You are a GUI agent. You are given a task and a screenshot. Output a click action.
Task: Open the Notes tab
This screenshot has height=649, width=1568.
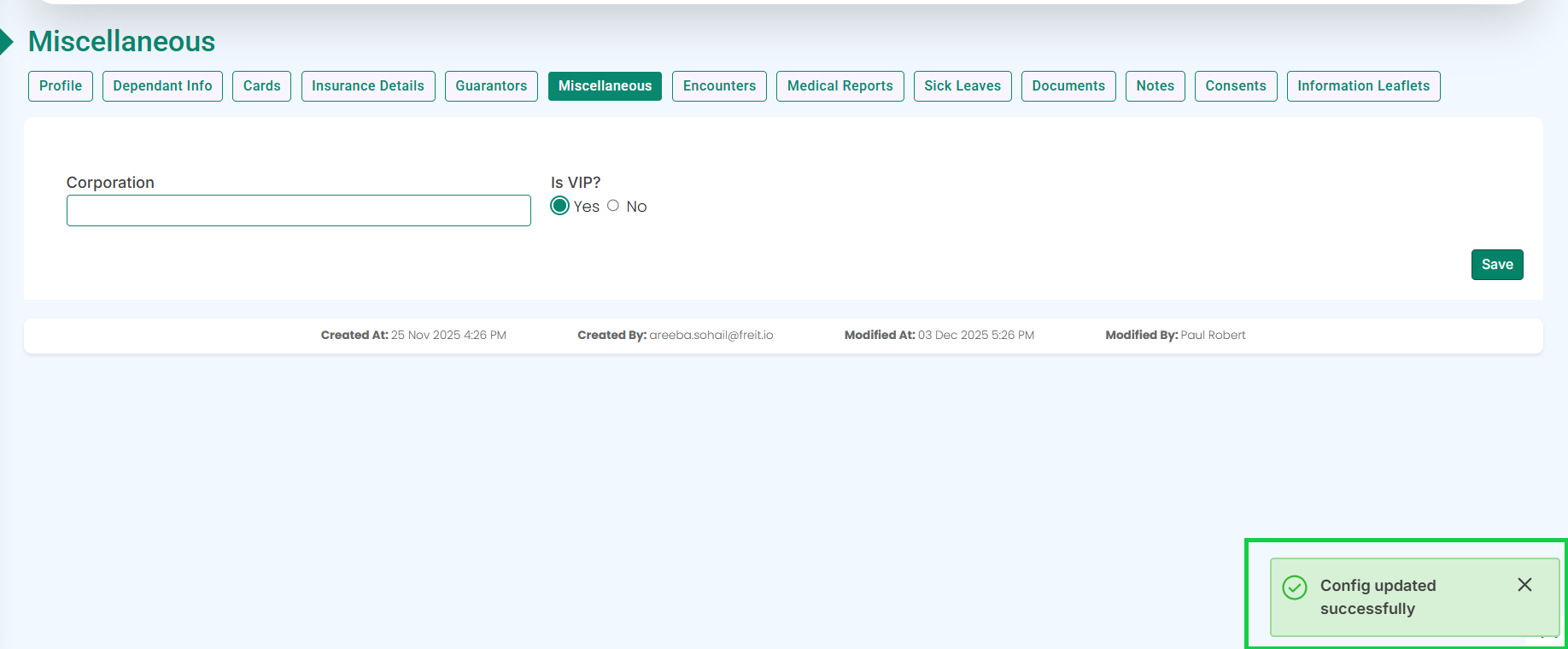1155,86
